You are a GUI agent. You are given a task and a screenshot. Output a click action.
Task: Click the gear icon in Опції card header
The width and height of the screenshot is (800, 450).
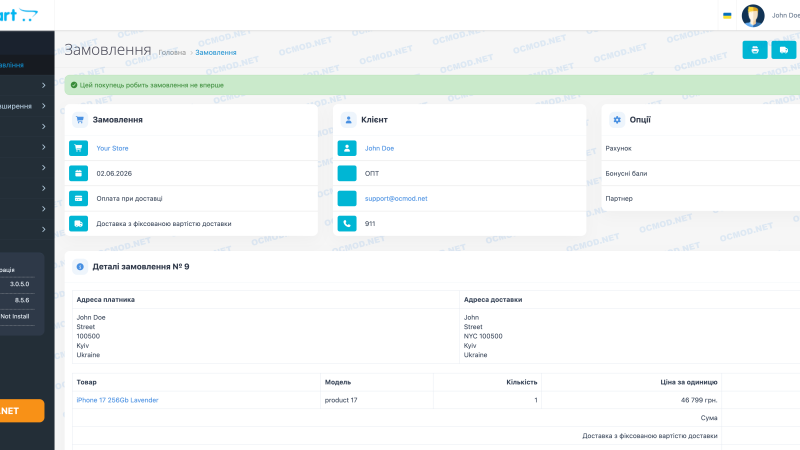tap(617, 120)
